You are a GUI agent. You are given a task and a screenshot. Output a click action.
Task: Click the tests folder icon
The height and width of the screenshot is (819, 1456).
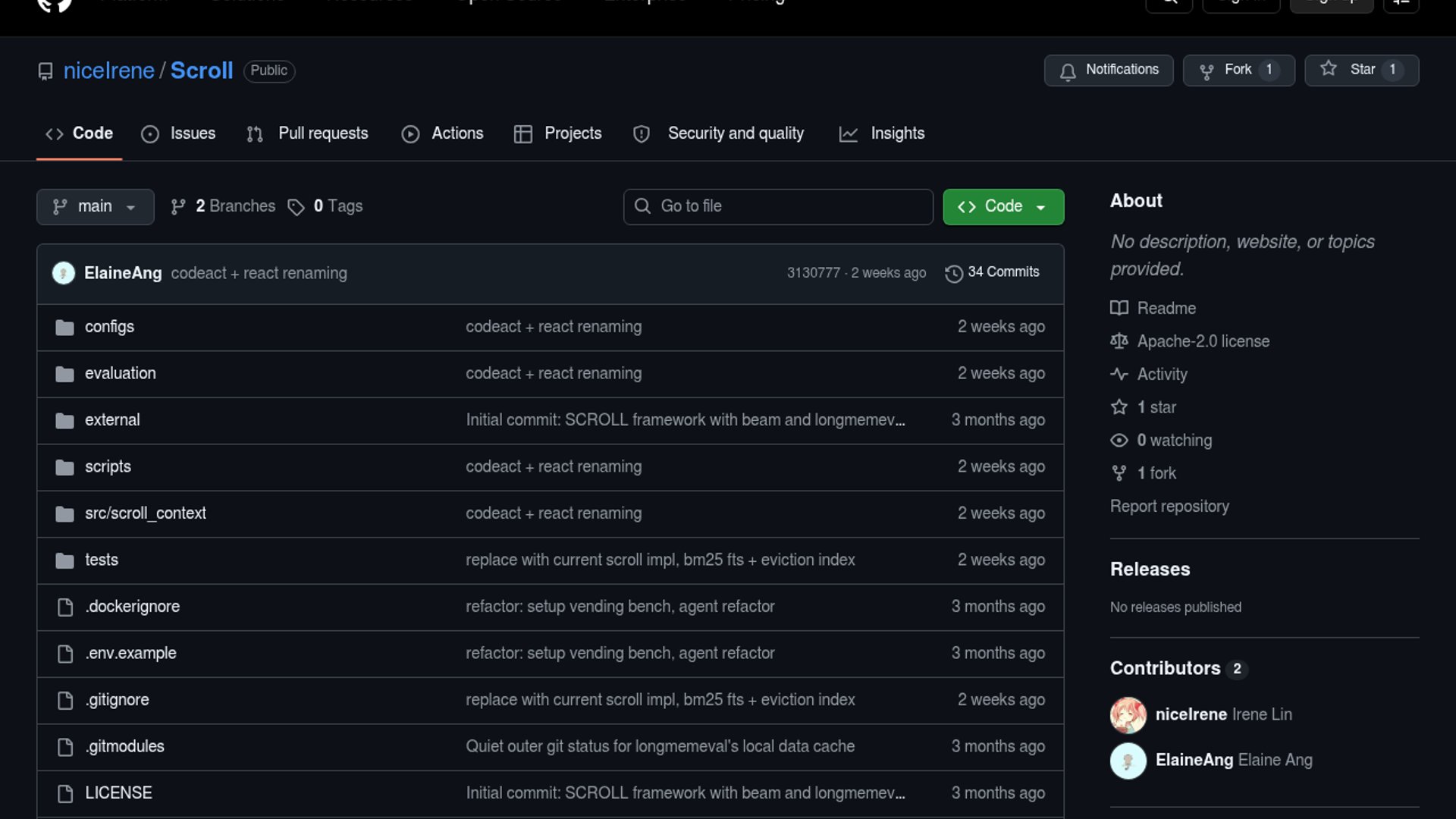pos(64,560)
